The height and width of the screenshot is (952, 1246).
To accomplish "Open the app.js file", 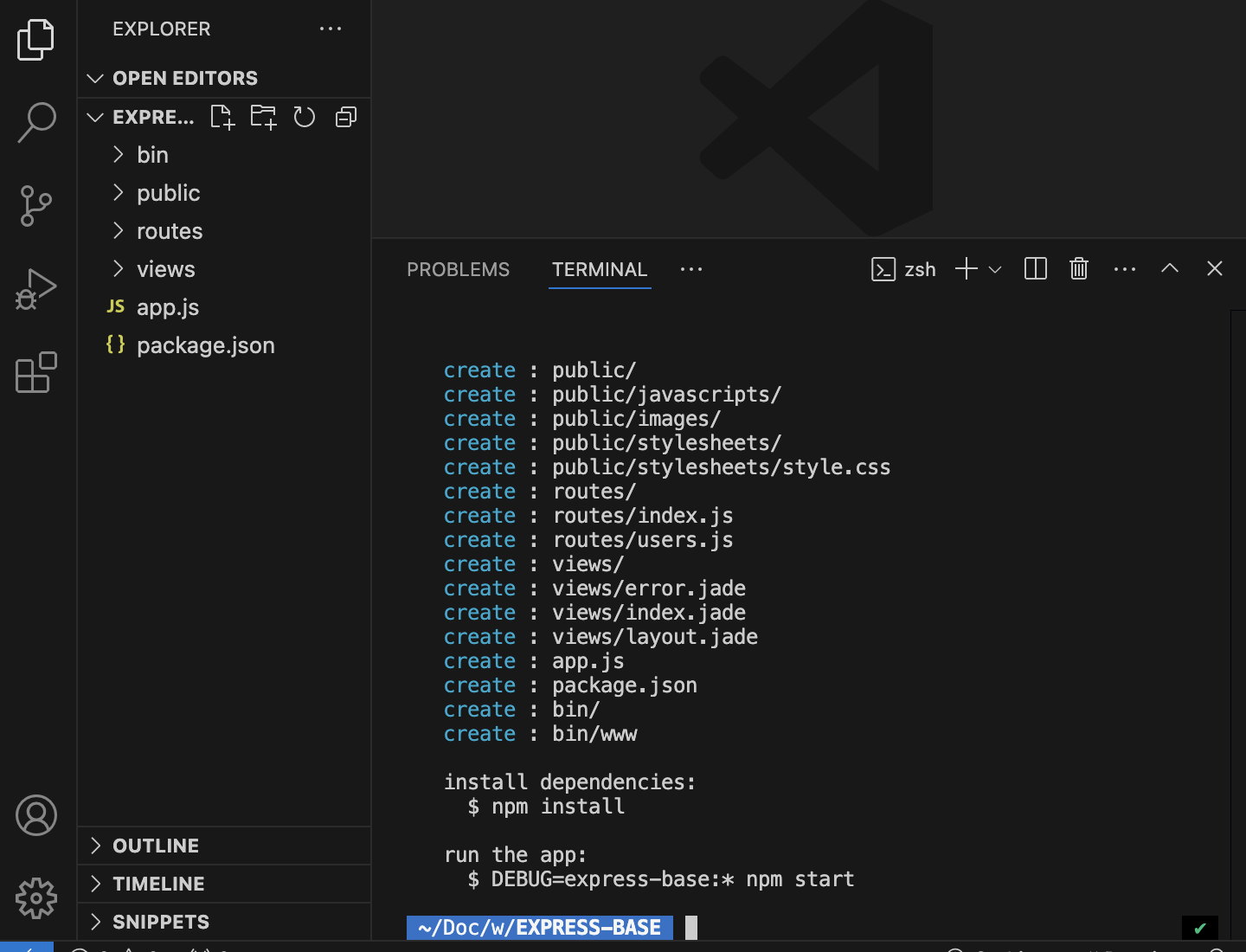I will click(225, 307).
